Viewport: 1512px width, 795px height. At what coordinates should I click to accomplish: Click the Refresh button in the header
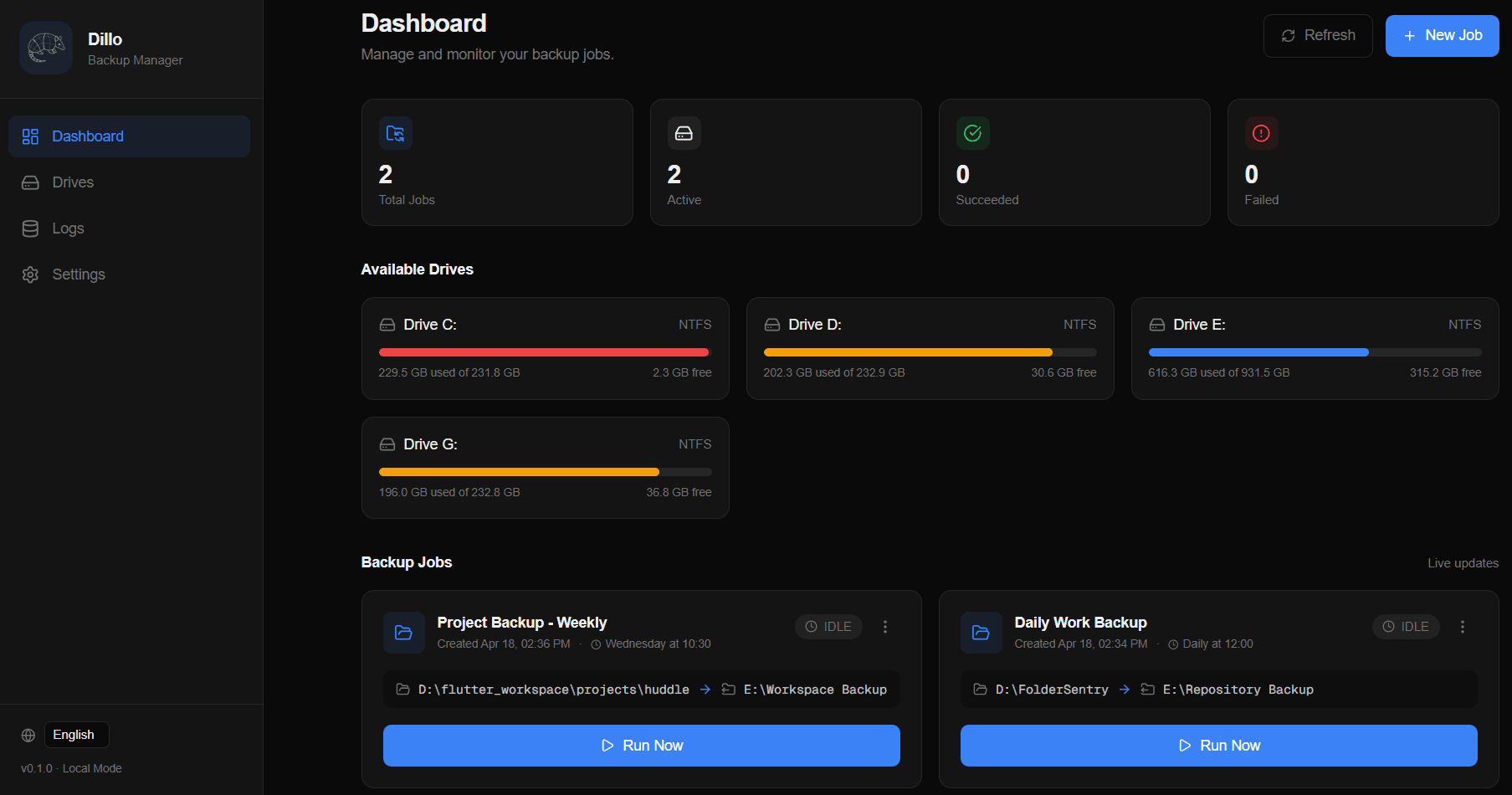tap(1317, 35)
